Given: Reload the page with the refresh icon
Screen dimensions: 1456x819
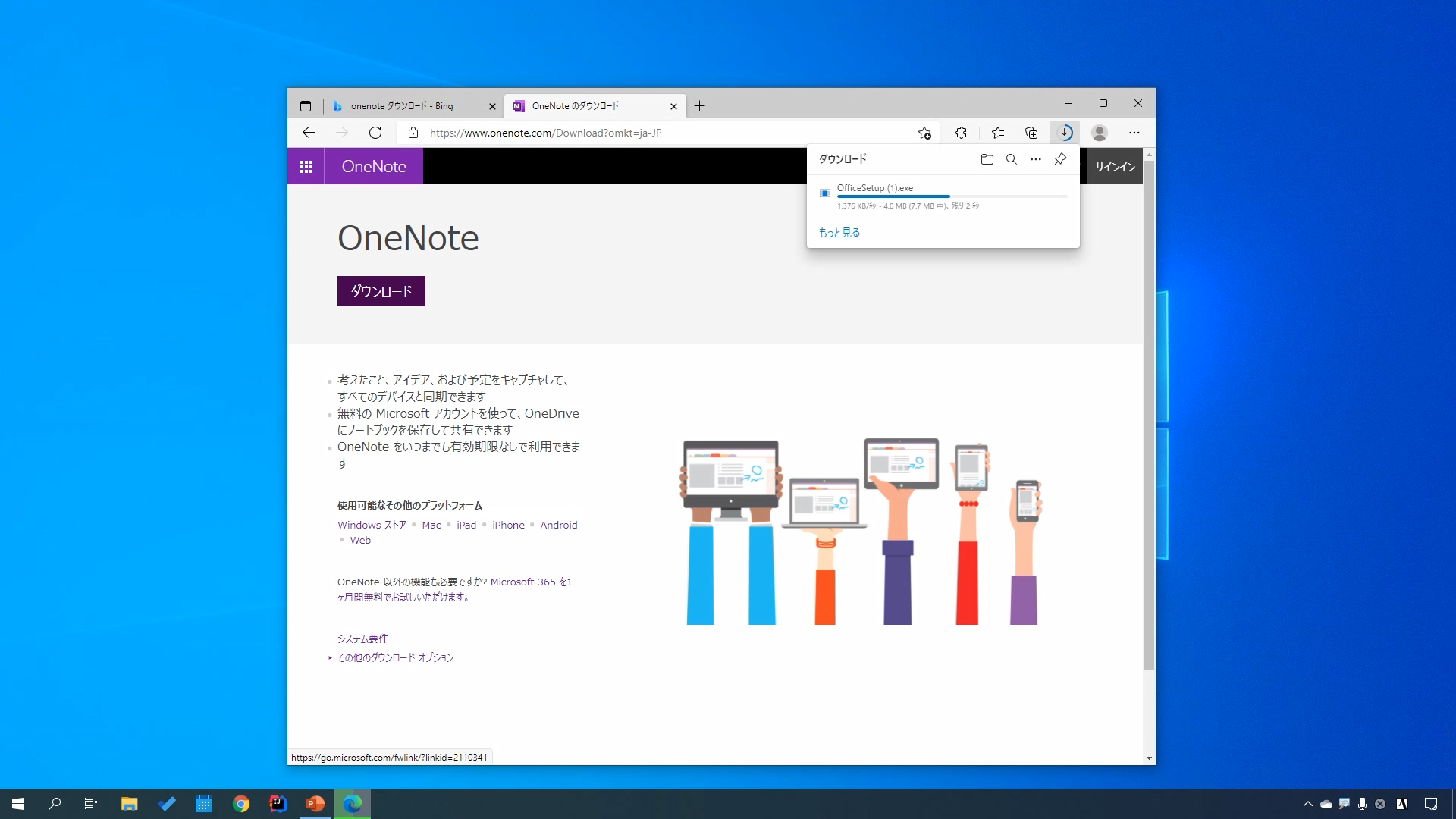Looking at the screenshot, I should coord(375,133).
